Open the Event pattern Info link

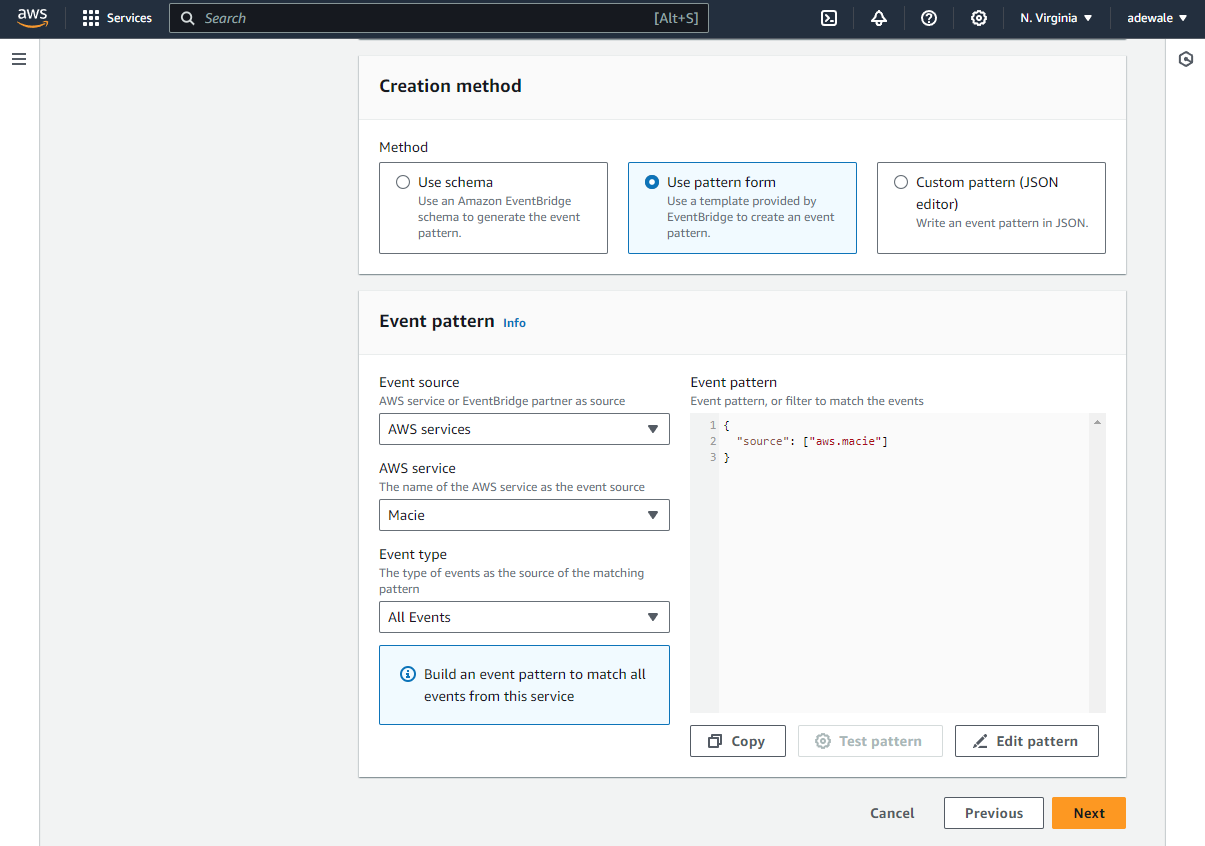(514, 323)
